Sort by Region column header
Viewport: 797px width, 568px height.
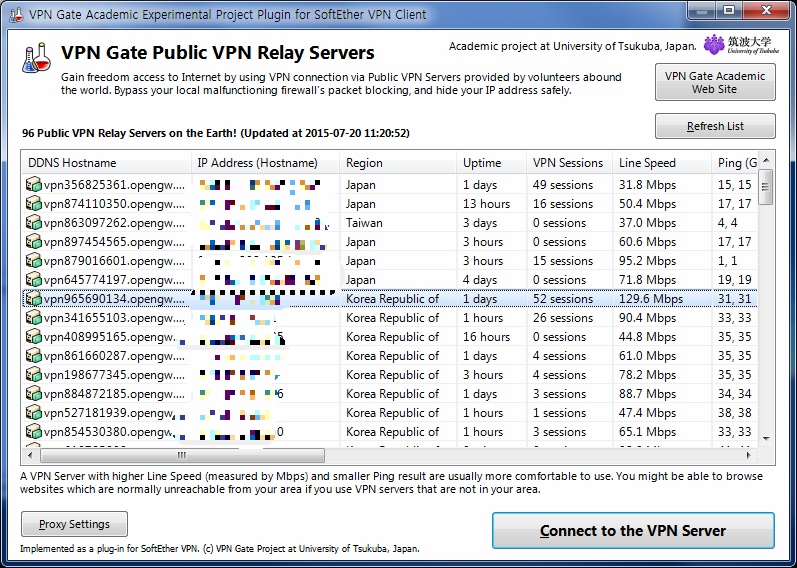[x=398, y=163]
